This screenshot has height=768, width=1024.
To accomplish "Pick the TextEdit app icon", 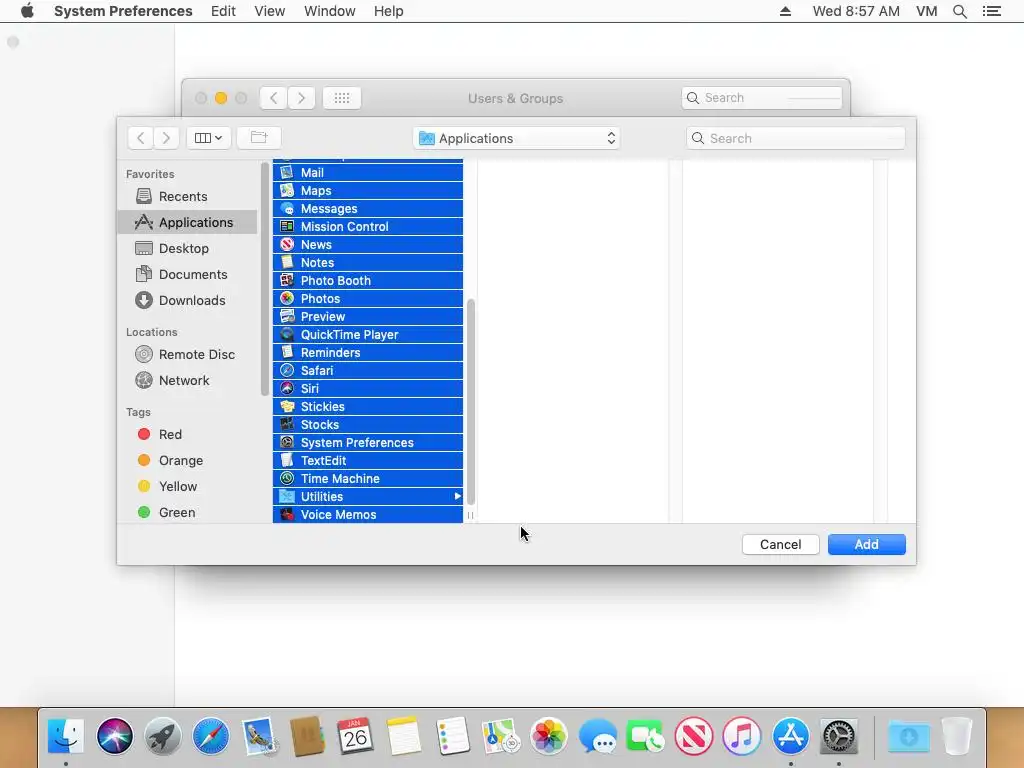I will click(x=287, y=460).
